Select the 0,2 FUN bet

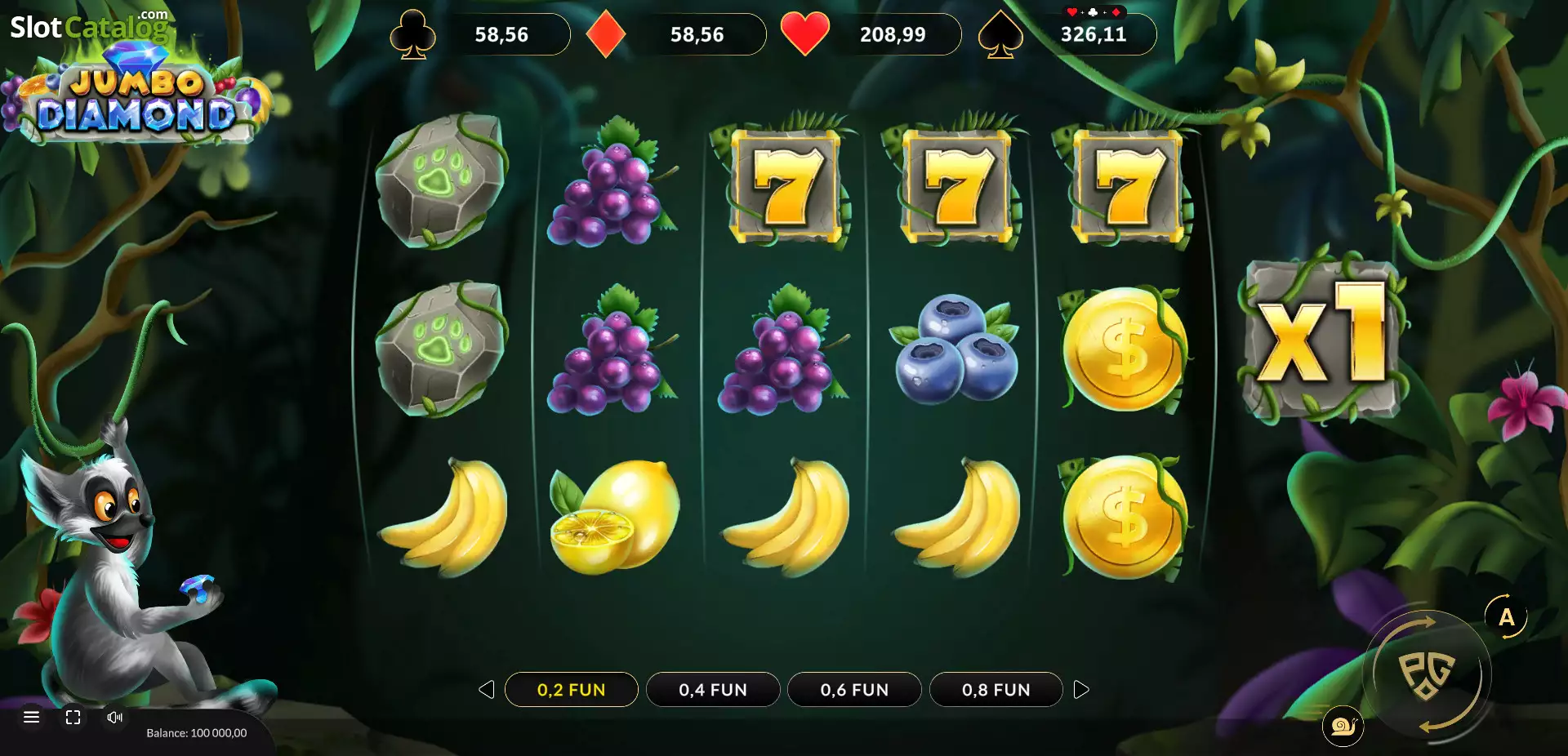click(x=572, y=690)
